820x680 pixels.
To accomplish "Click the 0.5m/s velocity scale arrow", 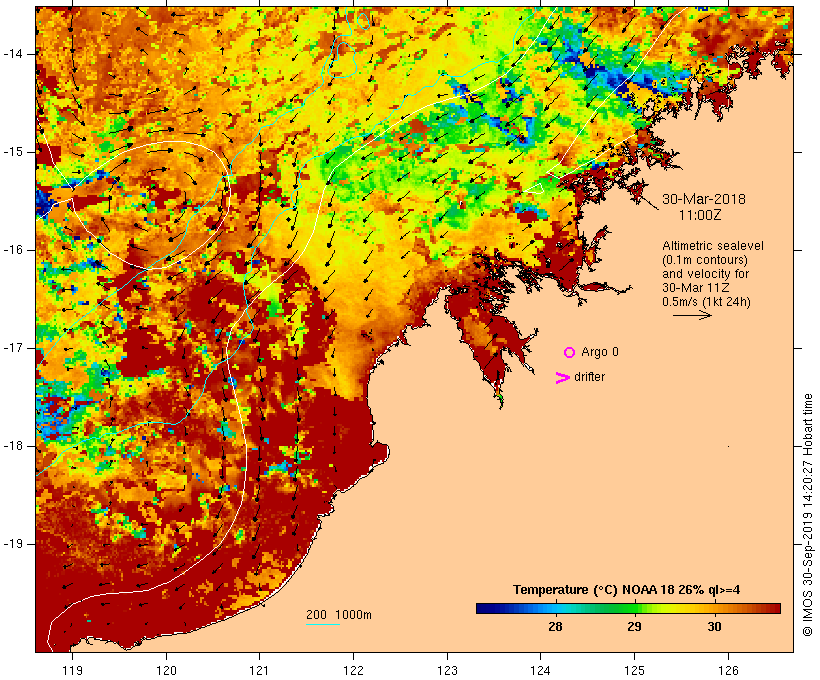I will coord(692,315).
